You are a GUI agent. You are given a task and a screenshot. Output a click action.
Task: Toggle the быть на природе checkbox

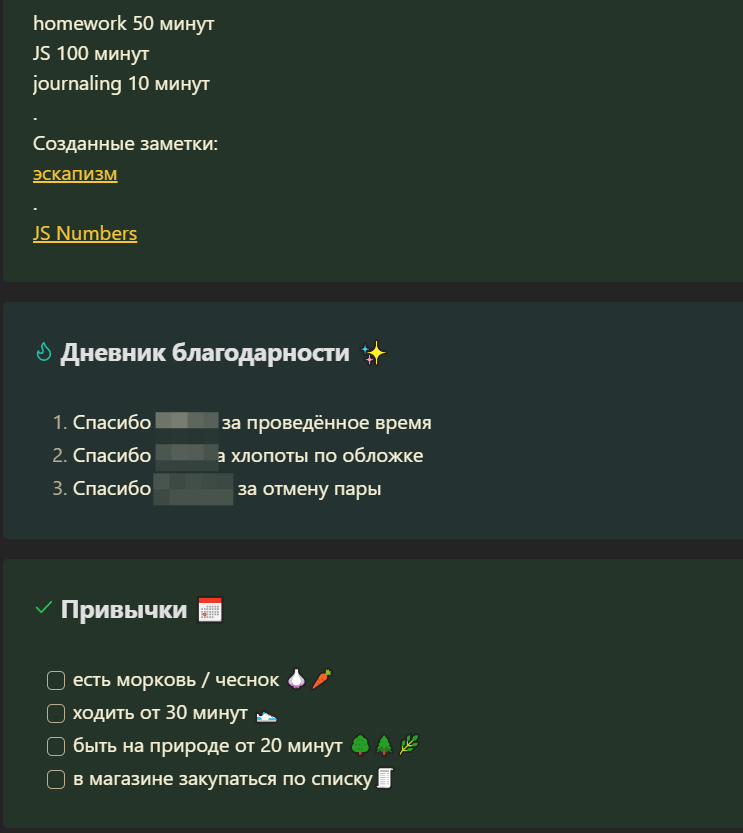tap(56, 746)
